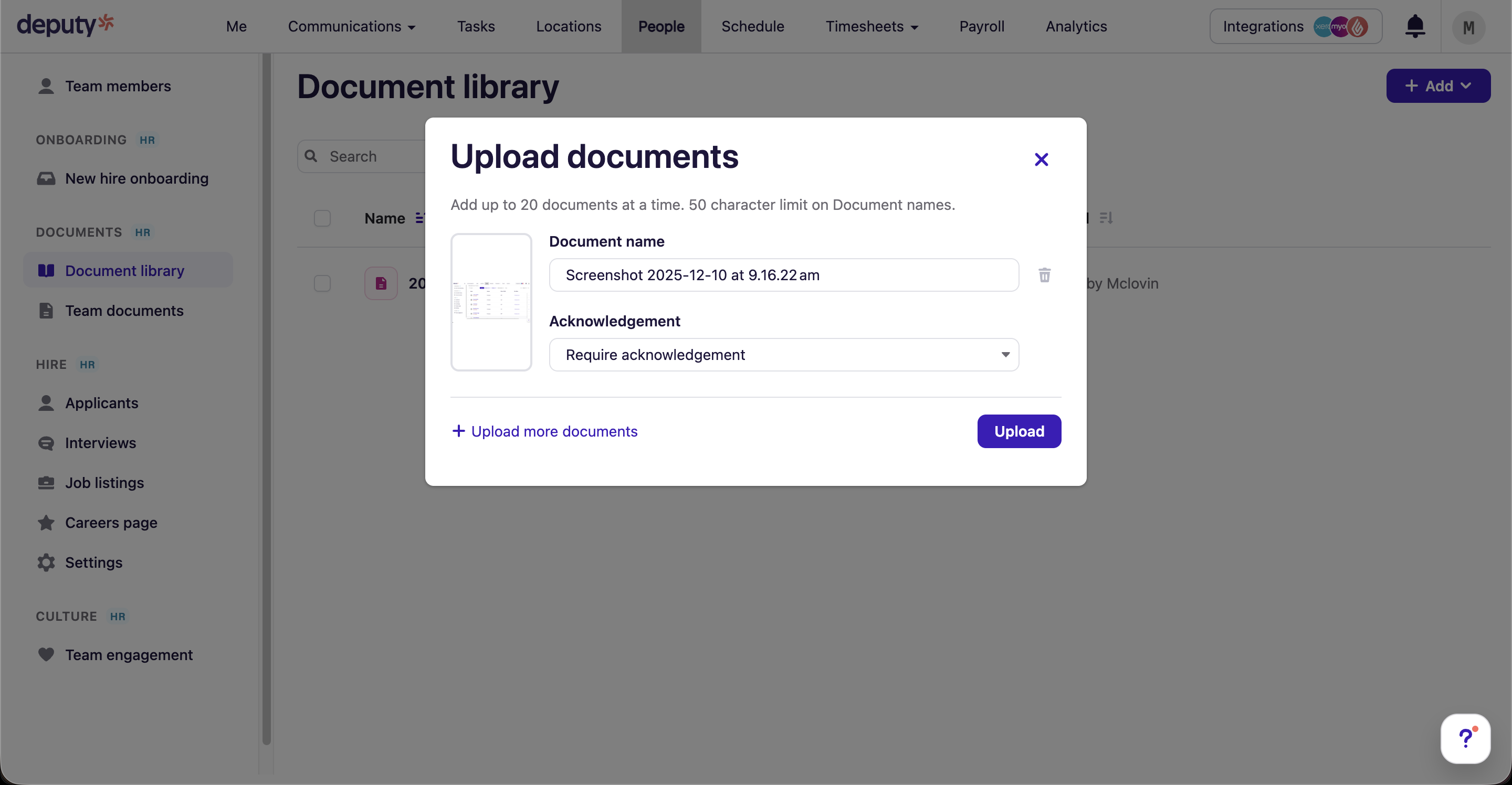Edit the Document name input field
The width and height of the screenshot is (1512, 785).
click(x=784, y=274)
